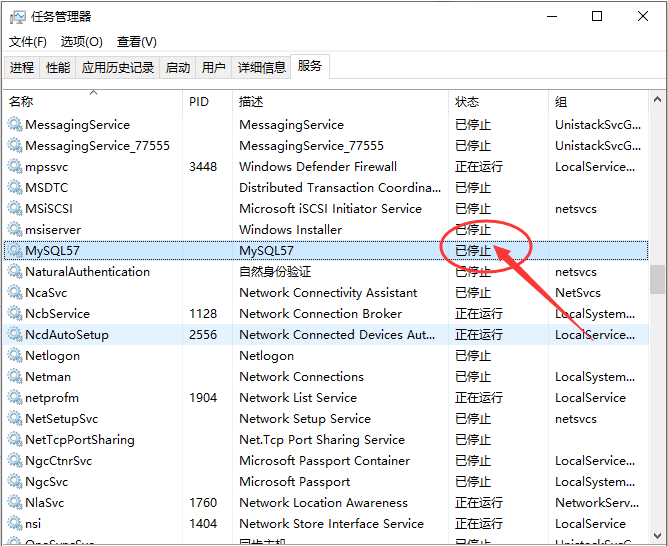Viewport: 668px width, 546px height.
Task: Click the gear icon next to mpssvc
Action: (x=14, y=167)
